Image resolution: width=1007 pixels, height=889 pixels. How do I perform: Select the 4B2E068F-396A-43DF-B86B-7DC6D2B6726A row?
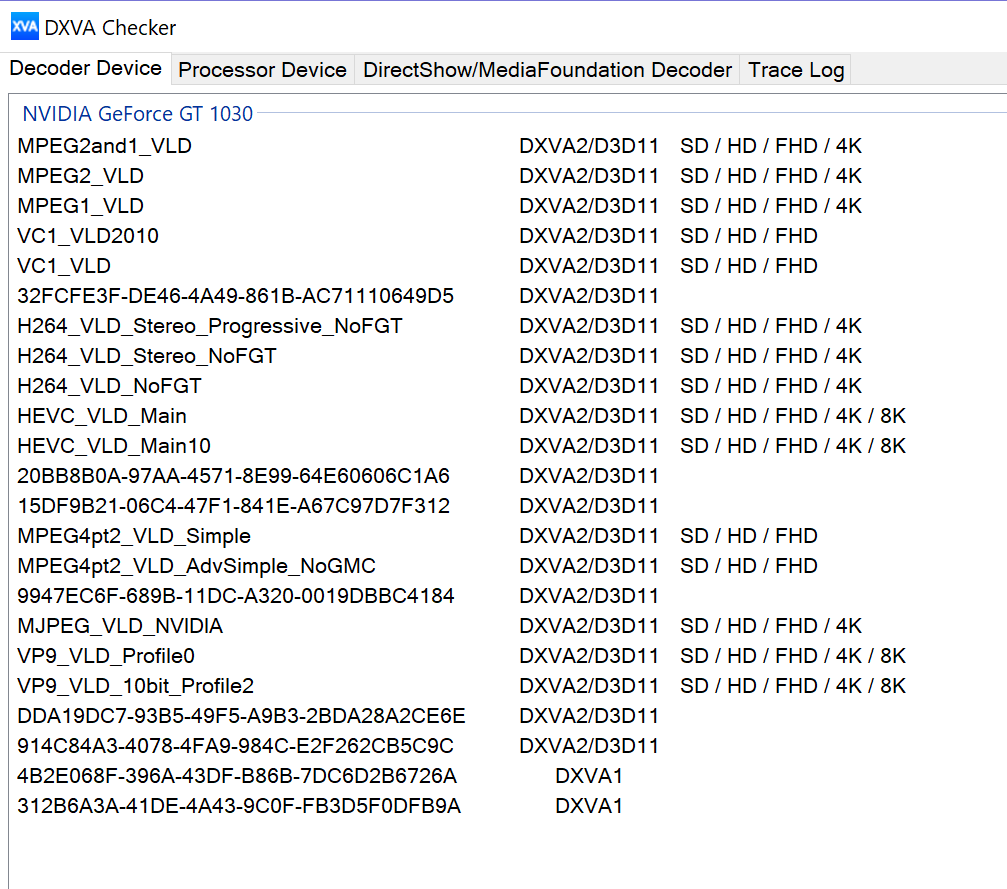pyautogui.click(x=507, y=775)
